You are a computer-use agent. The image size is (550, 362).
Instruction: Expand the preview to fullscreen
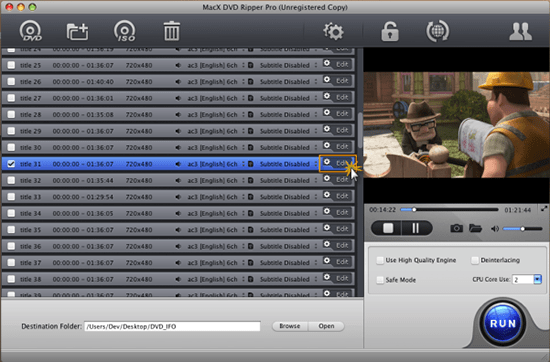click(544, 209)
